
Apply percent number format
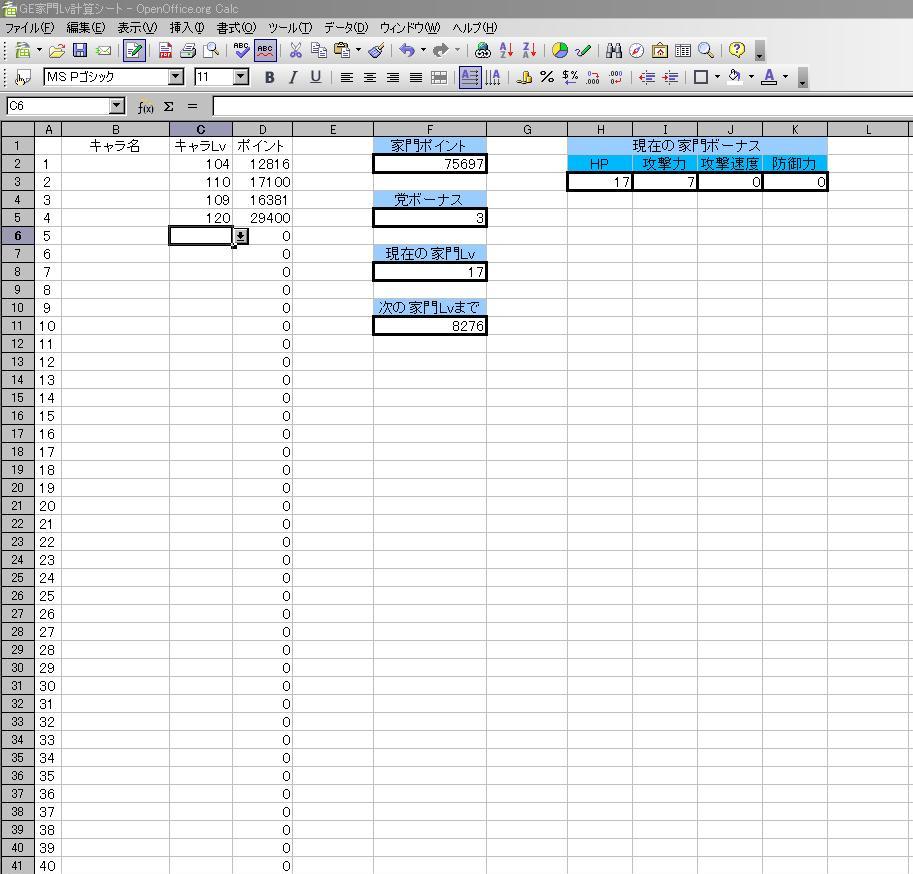(547, 77)
